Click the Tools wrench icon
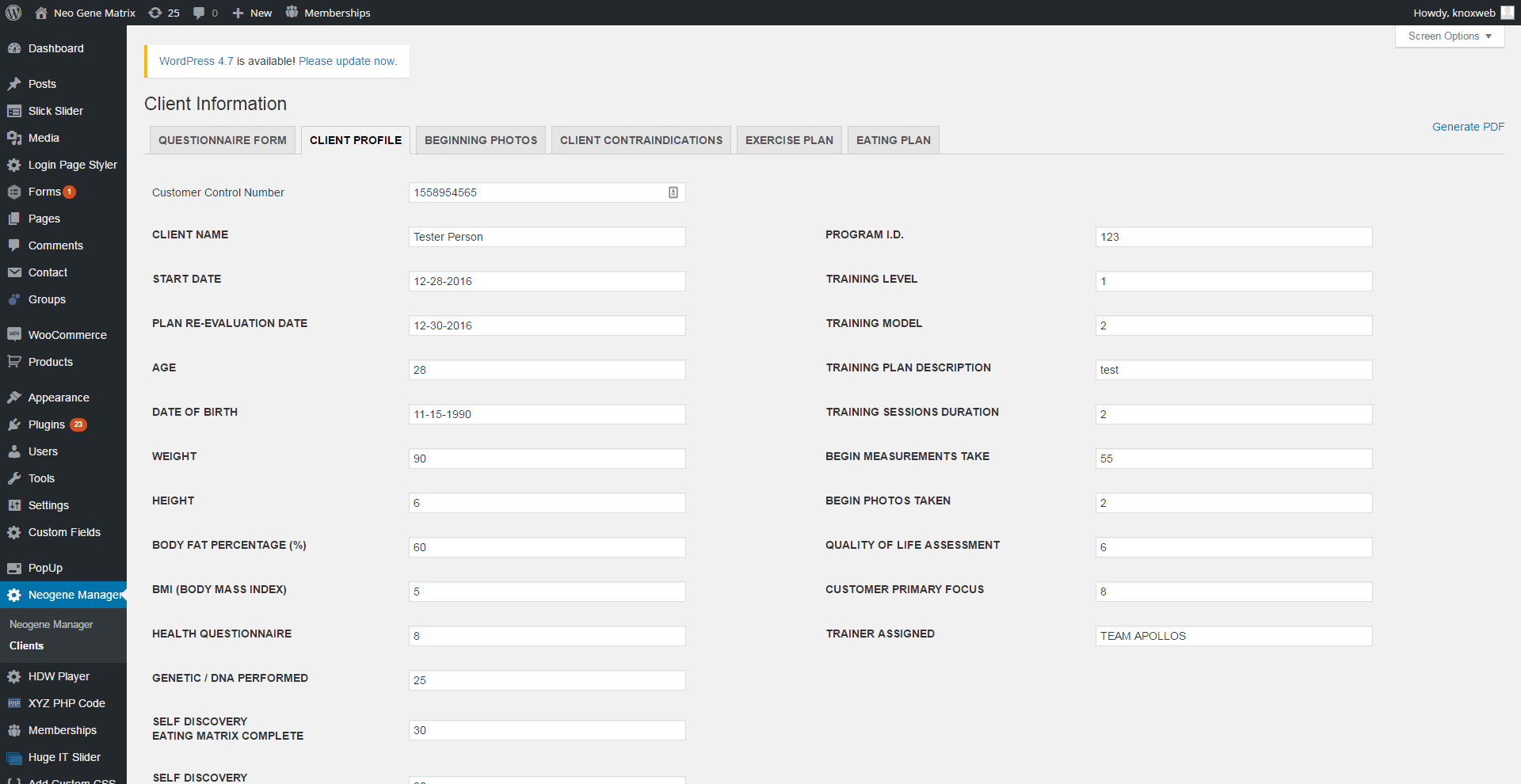1521x784 pixels. coord(14,478)
